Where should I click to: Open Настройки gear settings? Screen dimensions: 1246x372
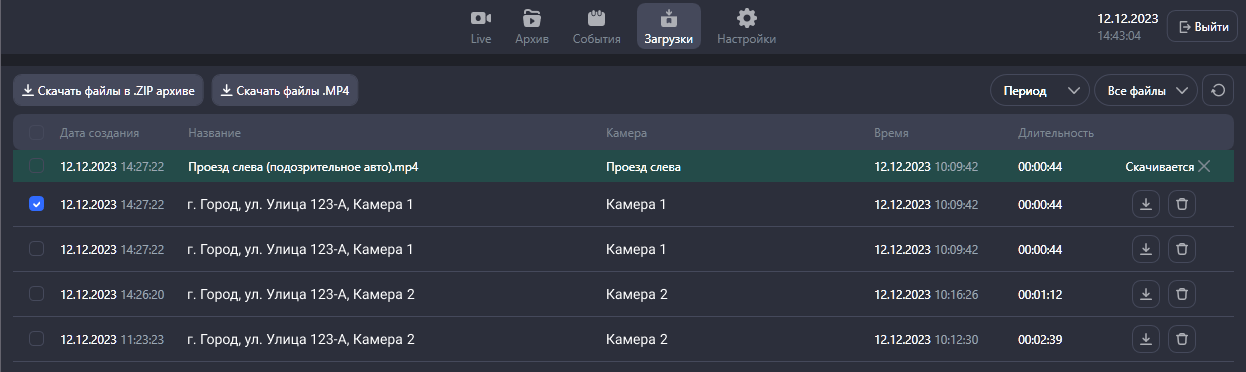click(x=746, y=27)
